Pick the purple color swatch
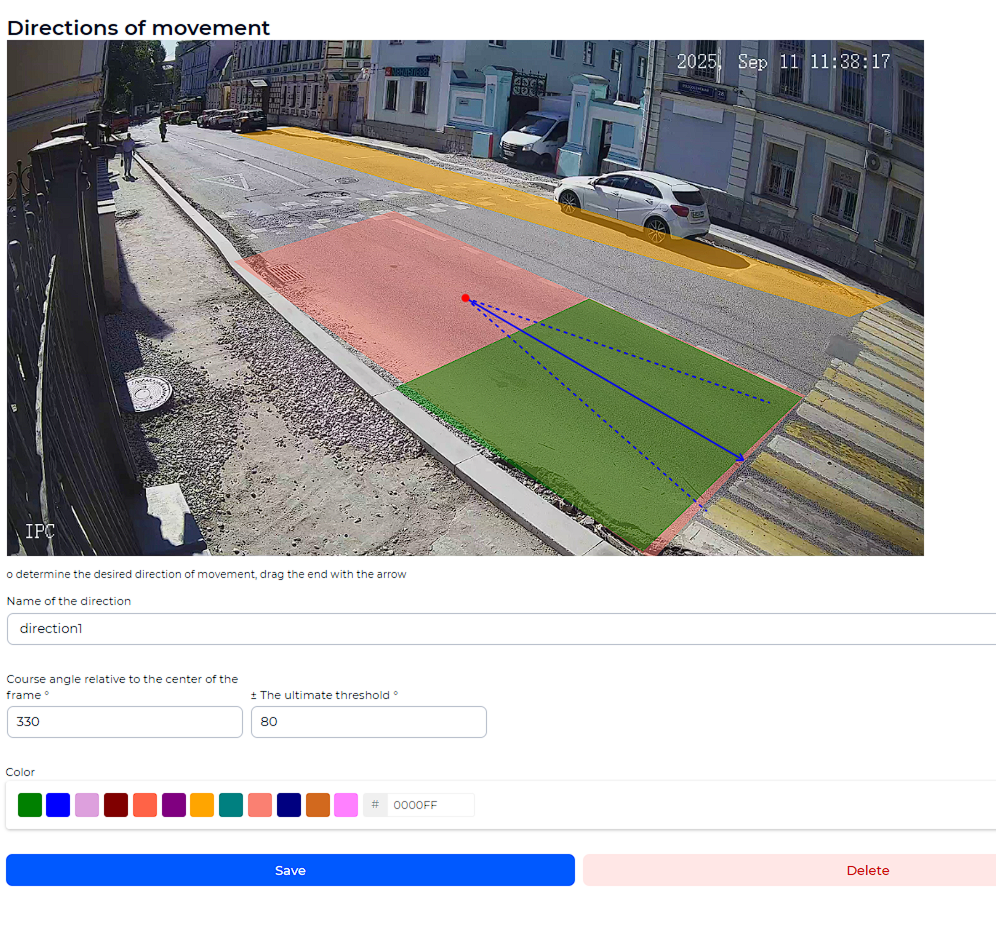Image resolution: width=996 pixels, height=934 pixels. 173,804
